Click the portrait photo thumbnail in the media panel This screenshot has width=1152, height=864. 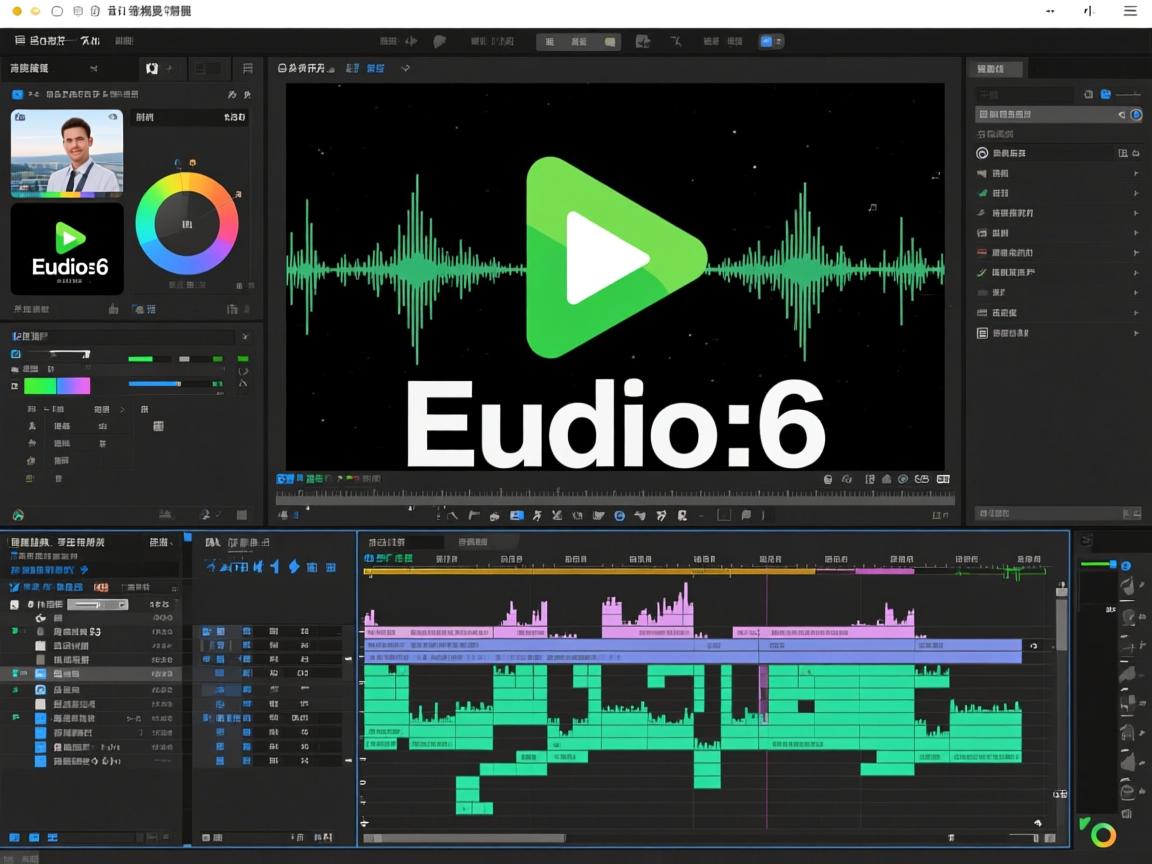pos(66,153)
